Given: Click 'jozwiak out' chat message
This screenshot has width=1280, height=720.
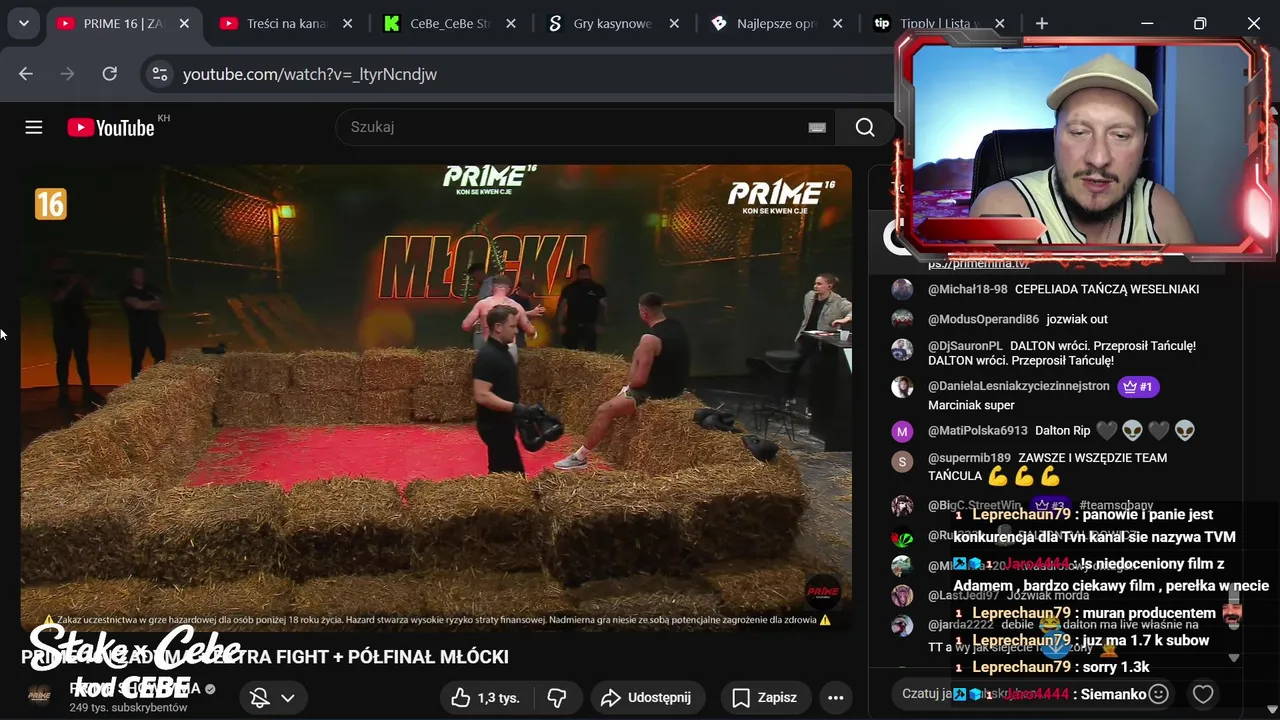Looking at the screenshot, I should (x=1077, y=319).
